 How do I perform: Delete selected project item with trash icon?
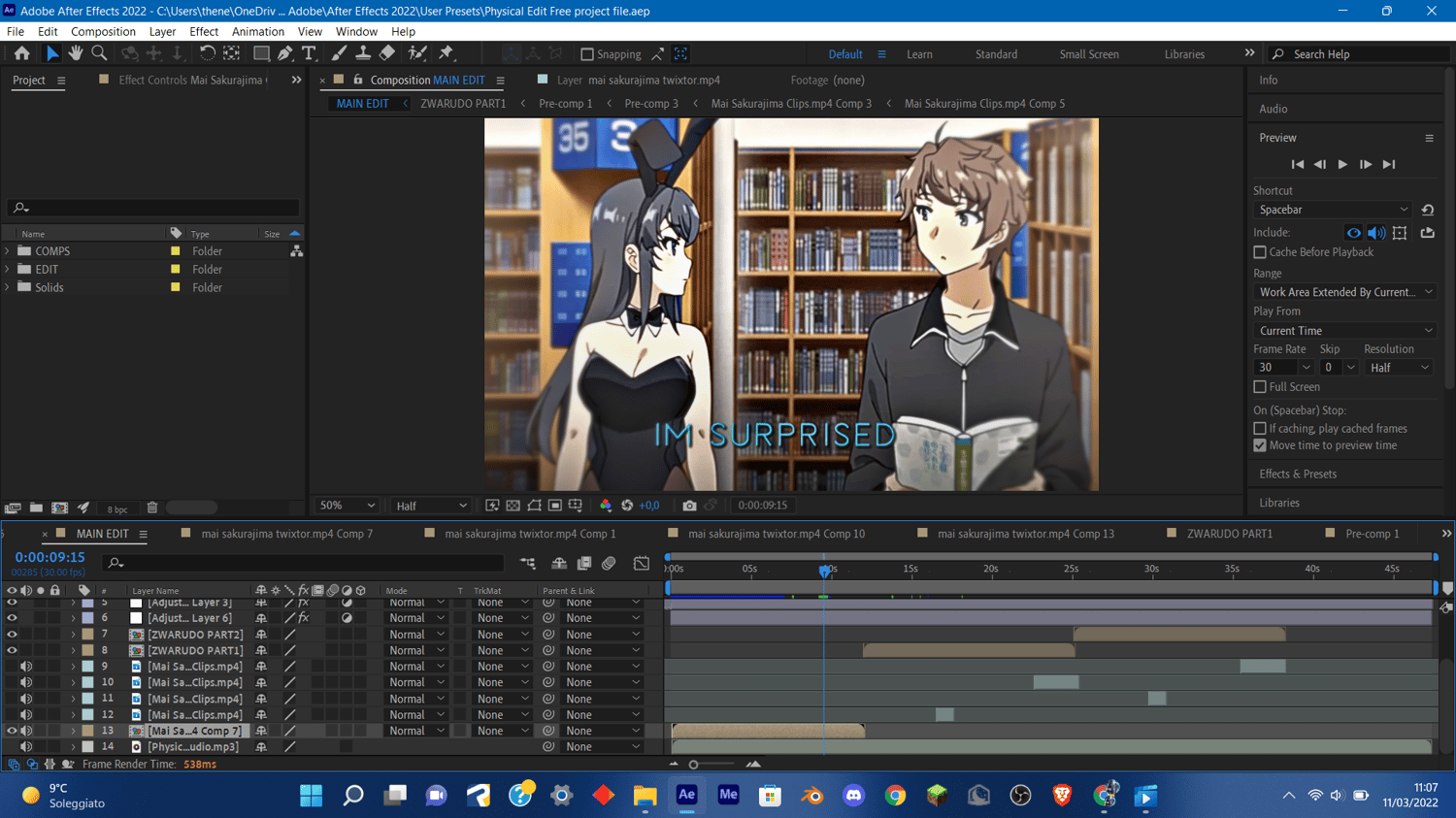[x=152, y=507]
